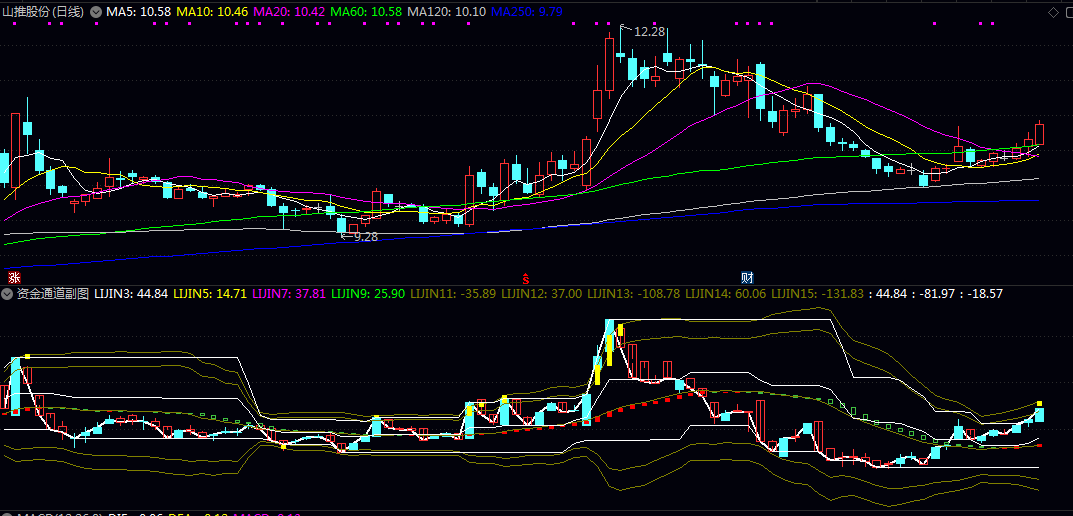
Task: Click the MA20 magenta indicator label
Action: click(x=289, y=11)
